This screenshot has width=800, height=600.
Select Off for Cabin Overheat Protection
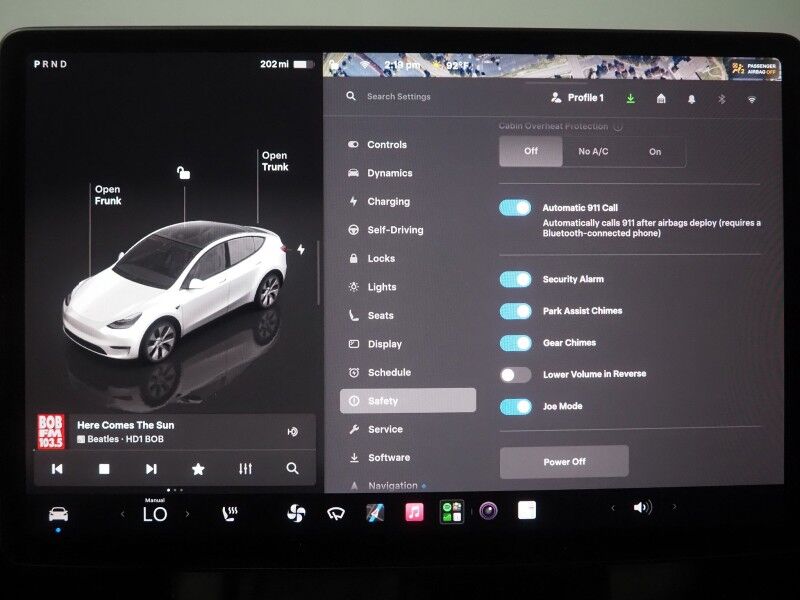pyautogui.click(x=531, y=151)
